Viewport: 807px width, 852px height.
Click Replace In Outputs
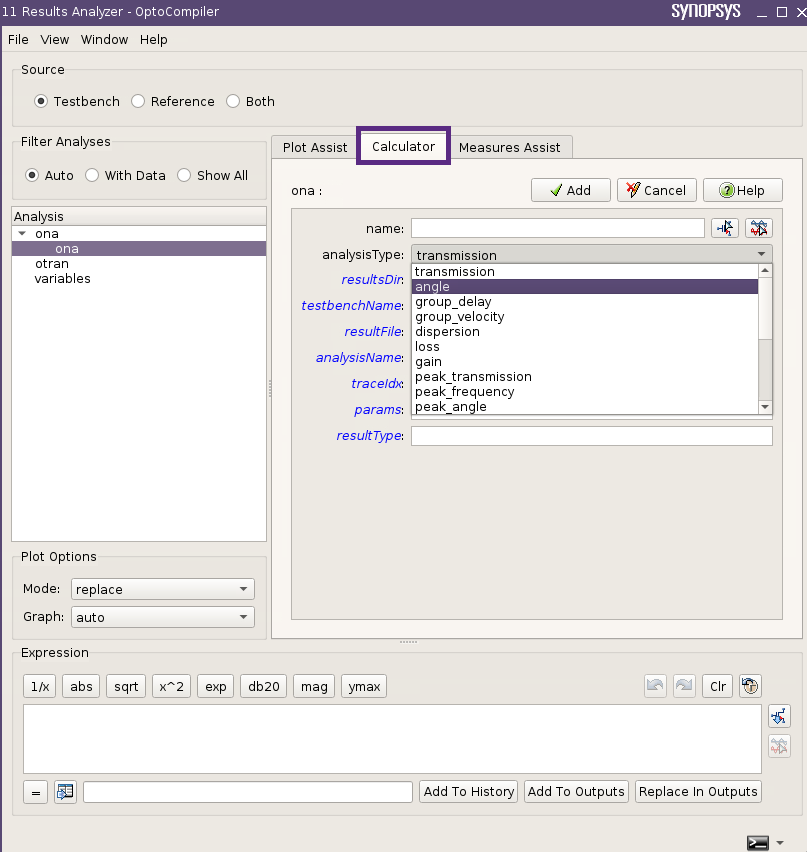click(698, 792)
